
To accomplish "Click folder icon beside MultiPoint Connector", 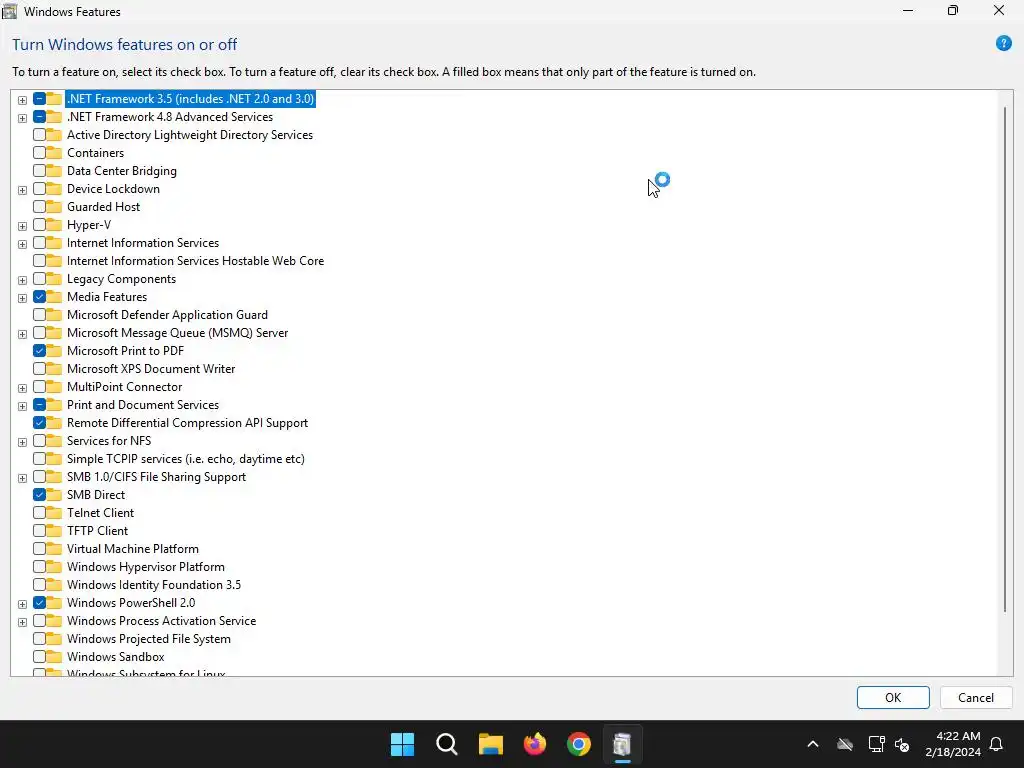I will 54,387.
